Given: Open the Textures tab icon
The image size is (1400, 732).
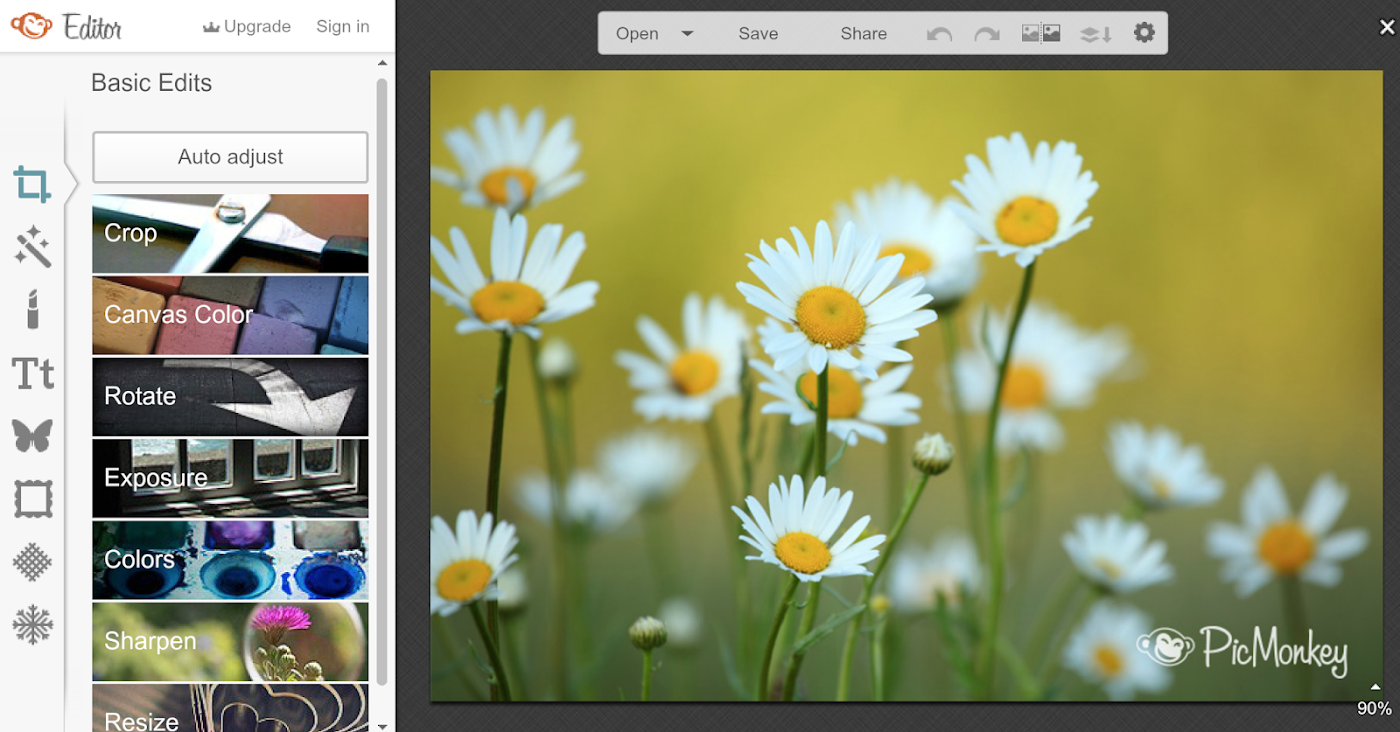Looking at the screenshot, I should click(x=32, y=562).
